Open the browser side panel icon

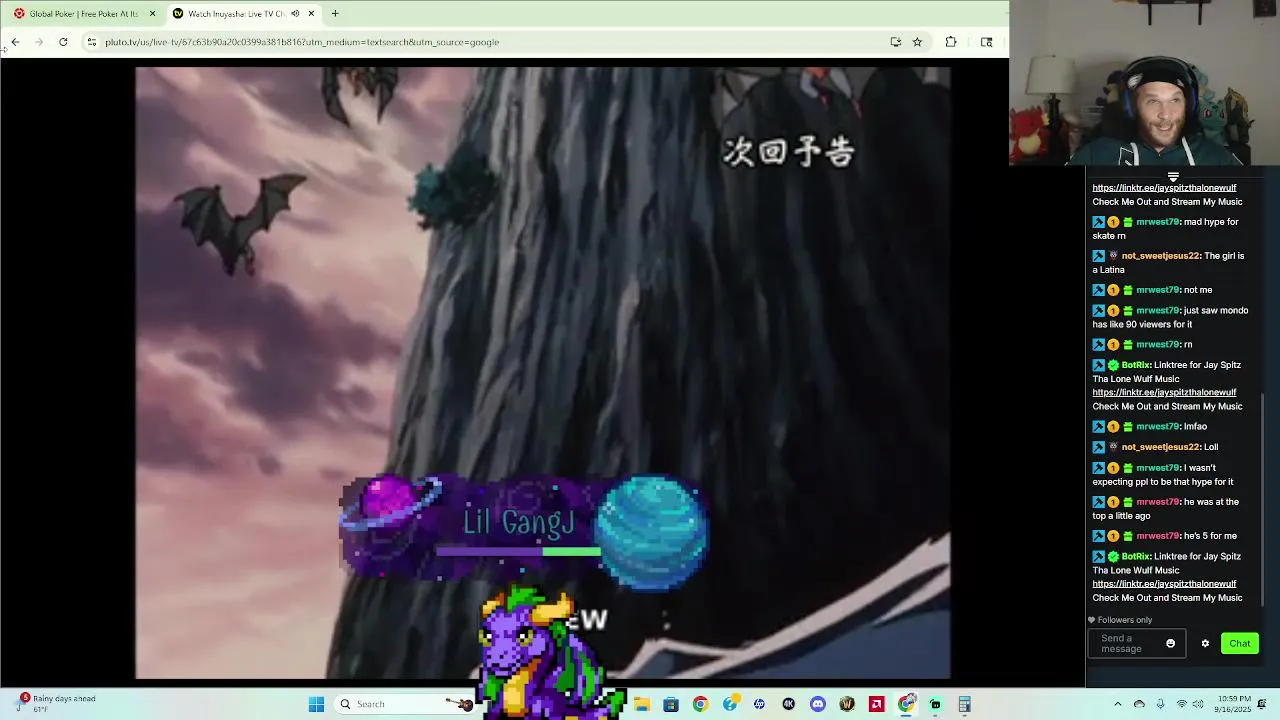(x=986, y=42)
